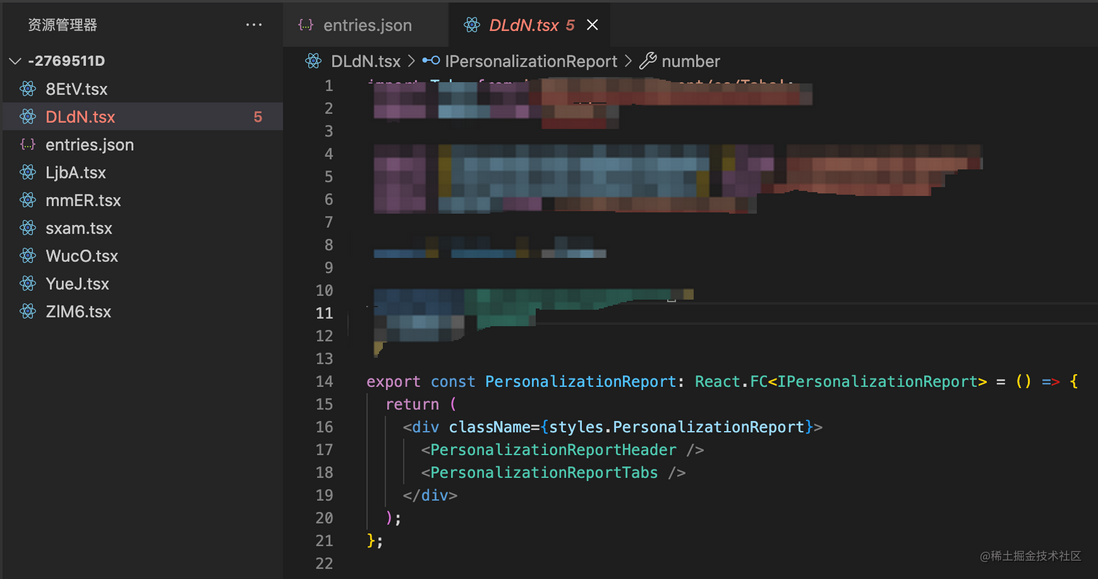1098x579 pixels.
Task: Click the React icon beside DLdN.tsx in explorer
Action: coord(28,117)
